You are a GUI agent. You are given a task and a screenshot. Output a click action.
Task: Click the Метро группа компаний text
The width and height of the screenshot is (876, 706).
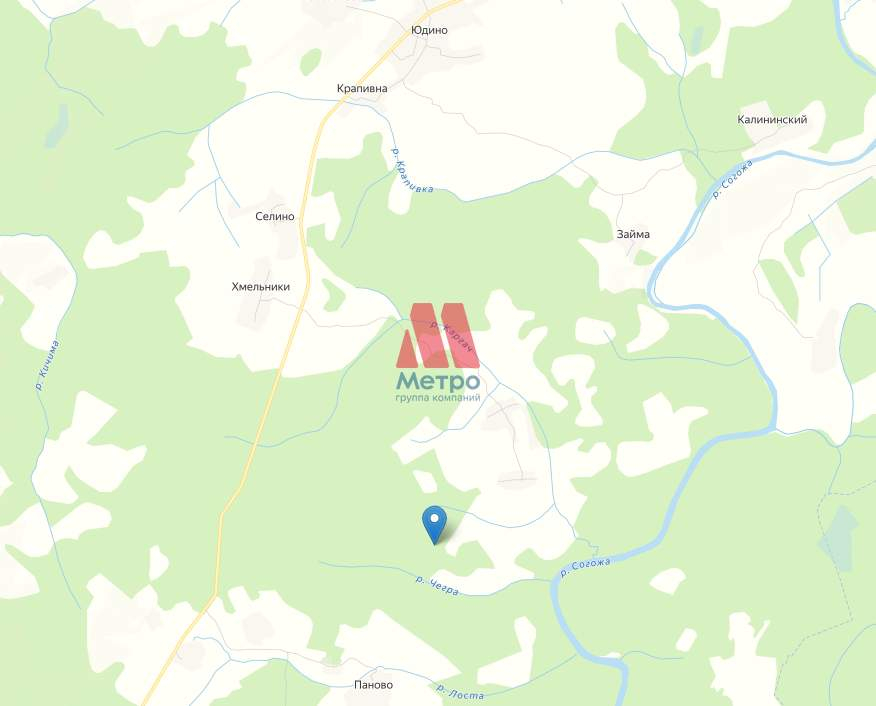pyautogui.click(x=438, y=387)
